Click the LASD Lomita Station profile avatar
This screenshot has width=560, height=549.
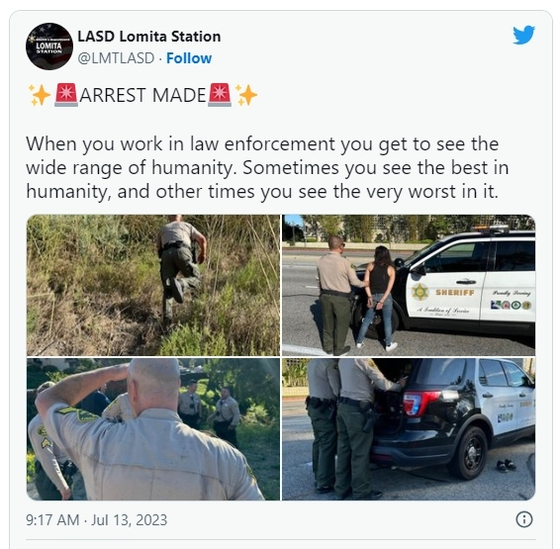[x=49, y=46]
